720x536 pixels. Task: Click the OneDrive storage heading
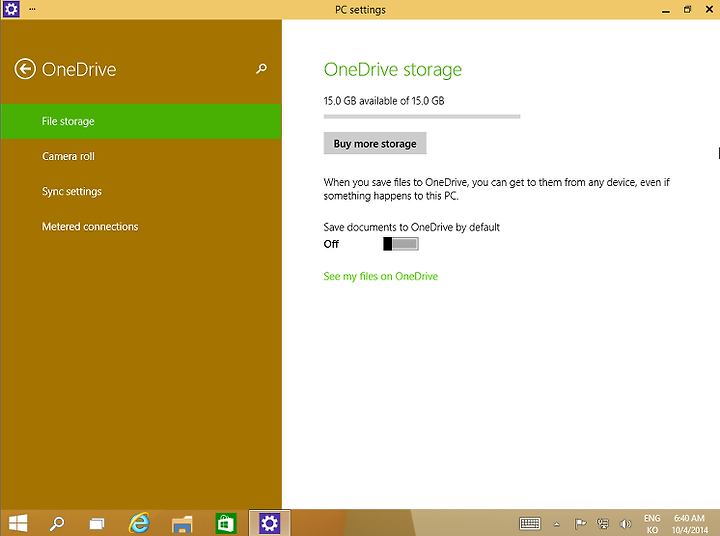393,69
